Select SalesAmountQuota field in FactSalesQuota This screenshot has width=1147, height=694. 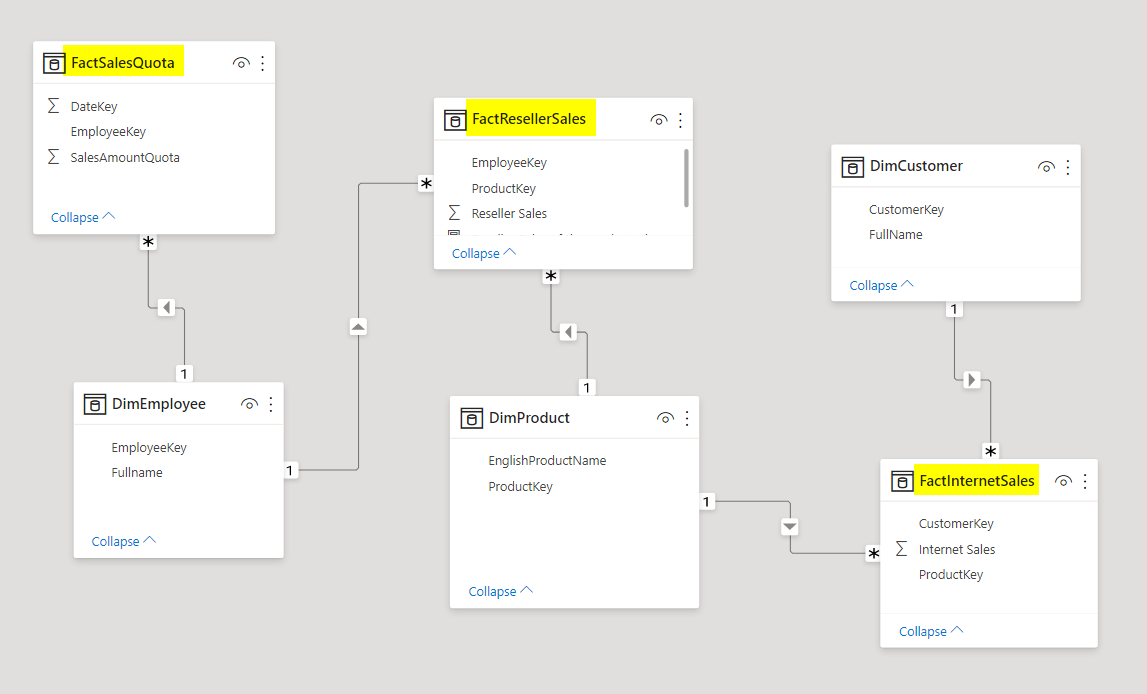coord(125,157)
